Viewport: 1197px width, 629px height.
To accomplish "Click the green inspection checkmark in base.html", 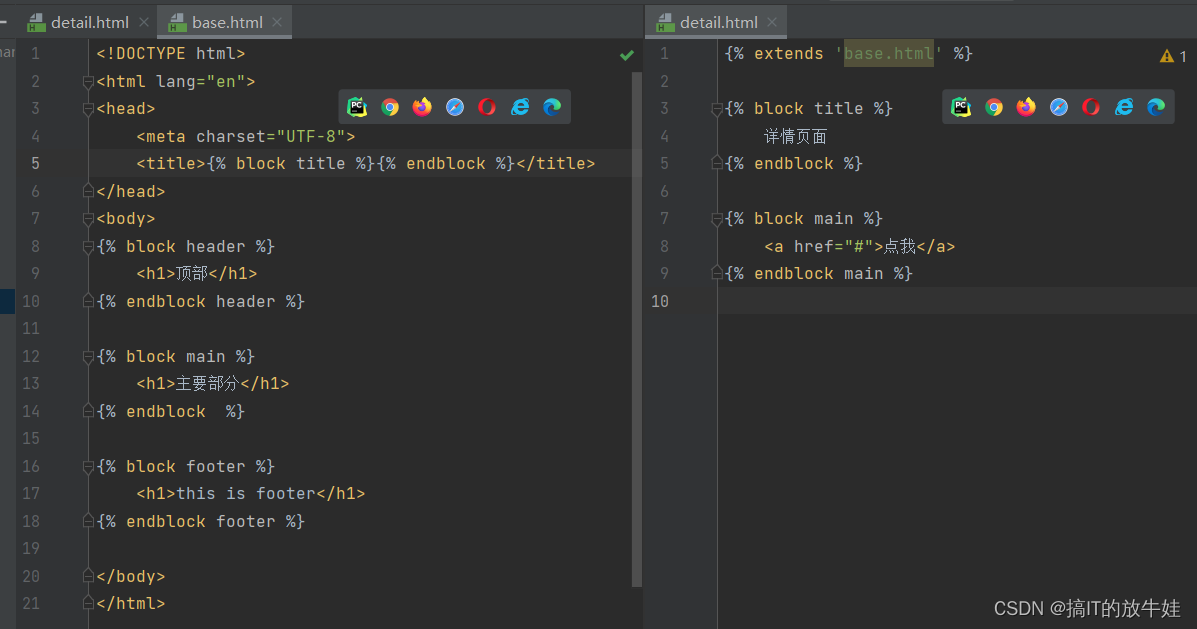I will [627, 55].
